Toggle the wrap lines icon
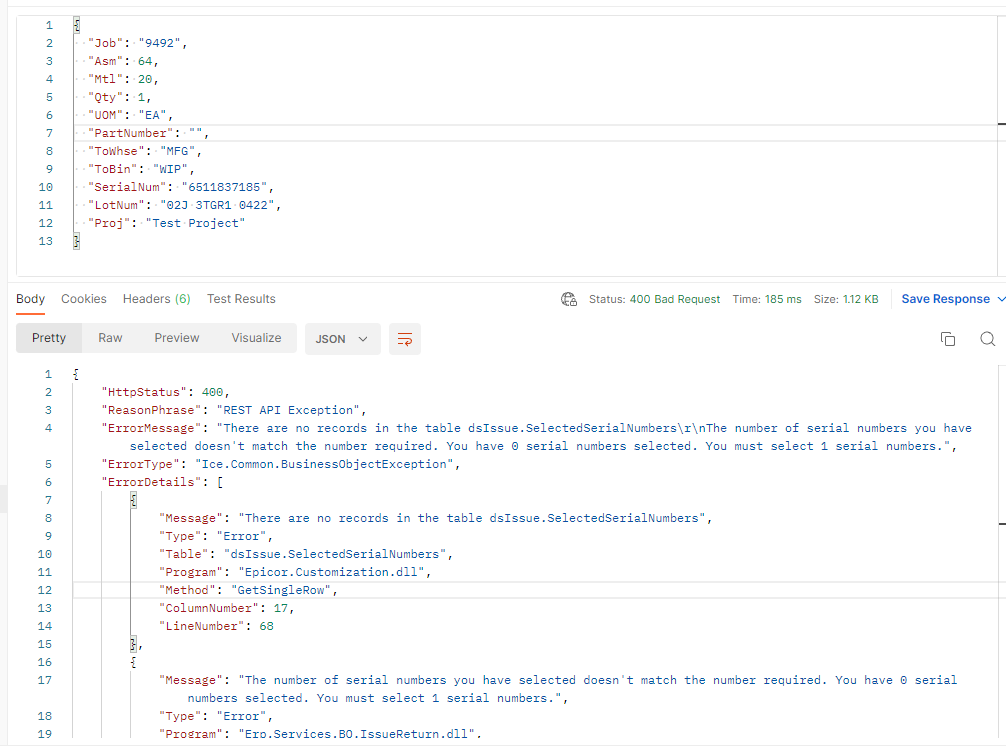This screenshot has height=752, width=1006. (x=405, y=339)
